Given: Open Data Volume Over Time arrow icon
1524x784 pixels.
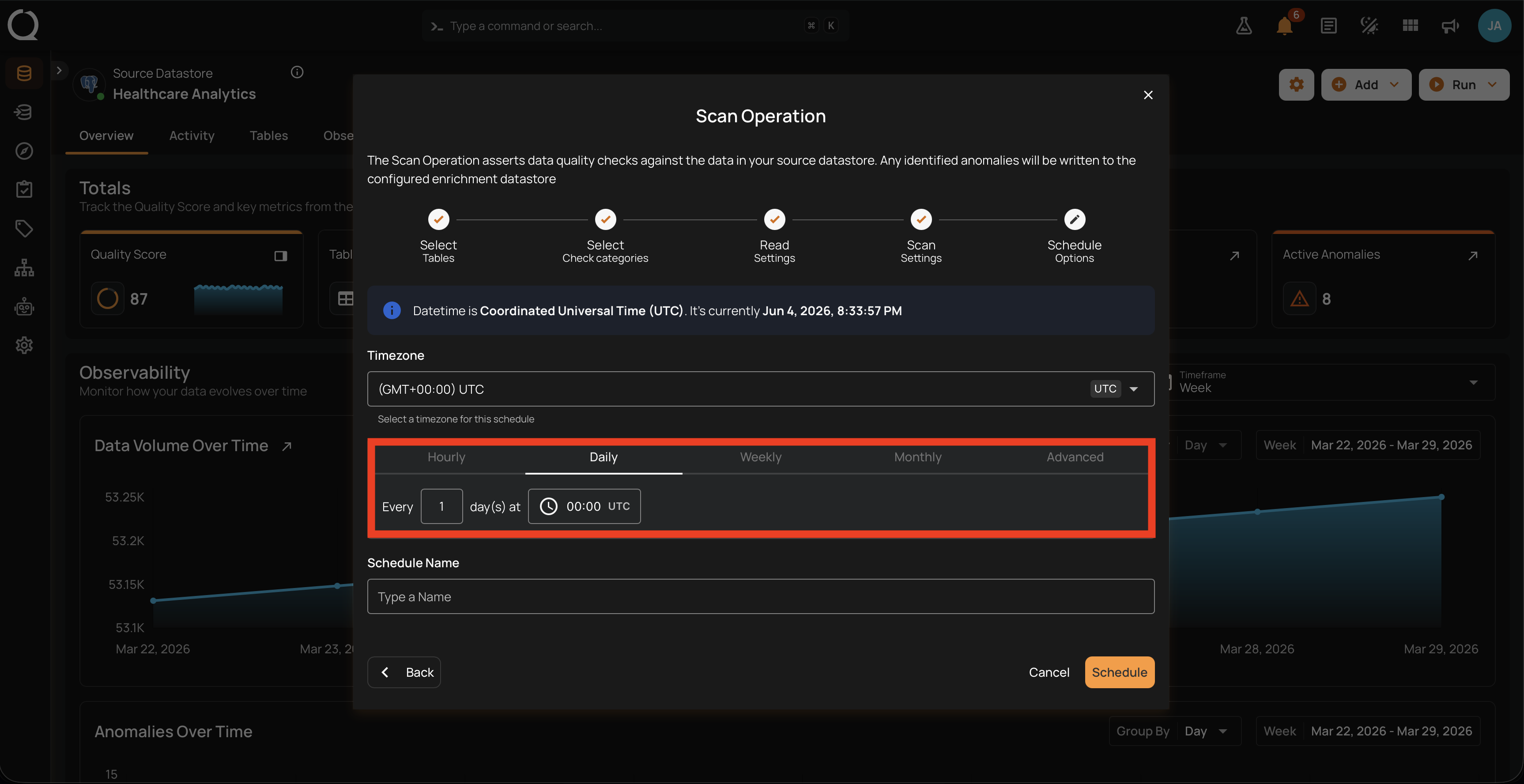Looking at the screenshot, I should tap(287, 446).
